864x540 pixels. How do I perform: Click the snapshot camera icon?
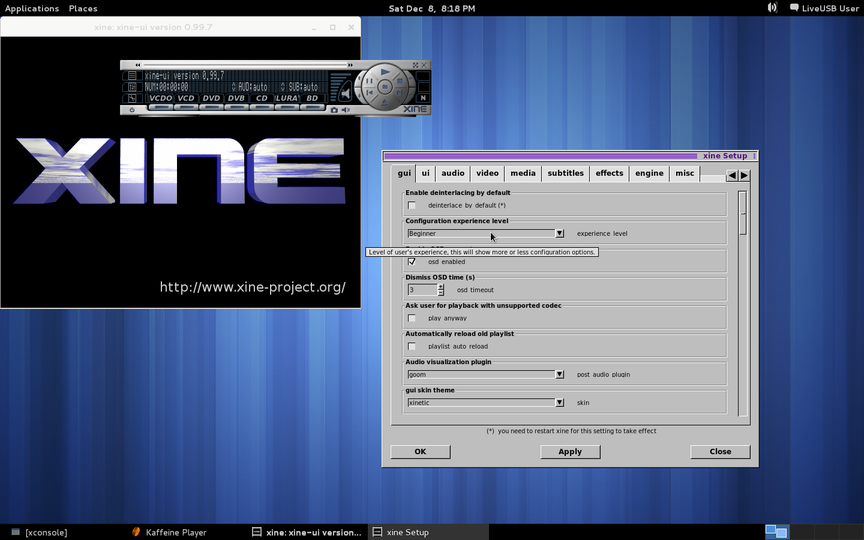point(334,110)
